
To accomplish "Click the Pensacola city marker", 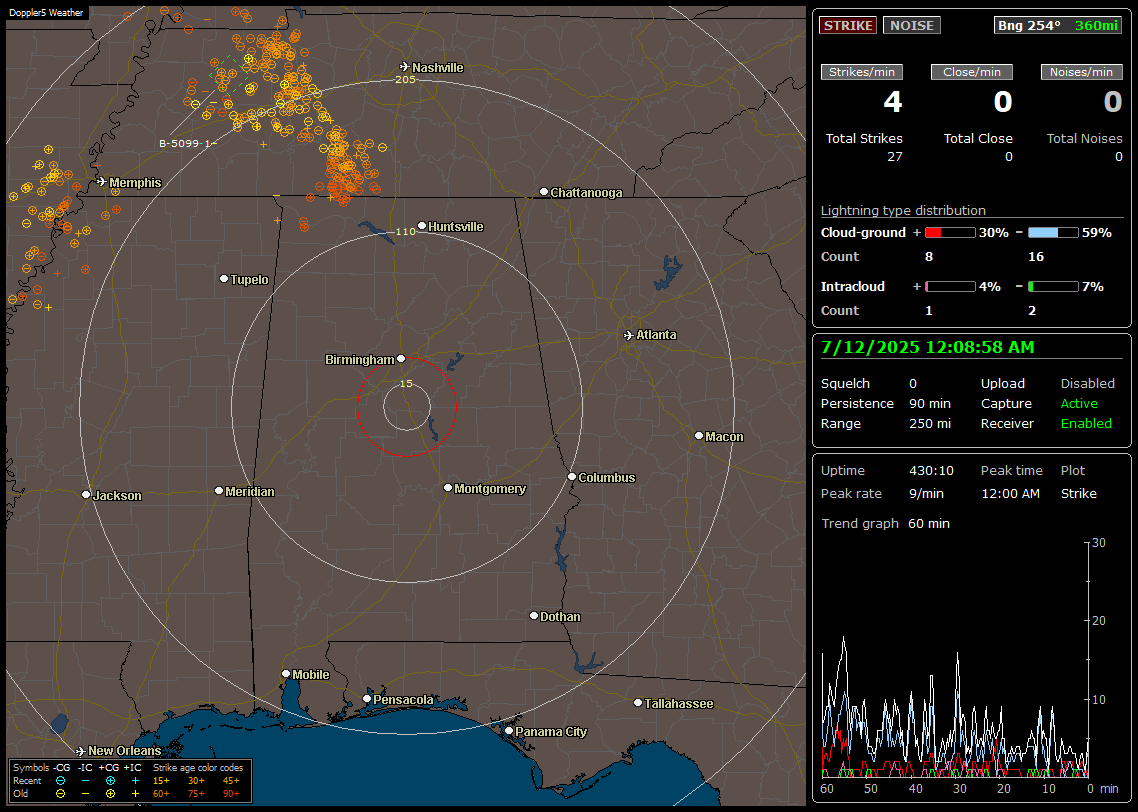I will (367, 699).
